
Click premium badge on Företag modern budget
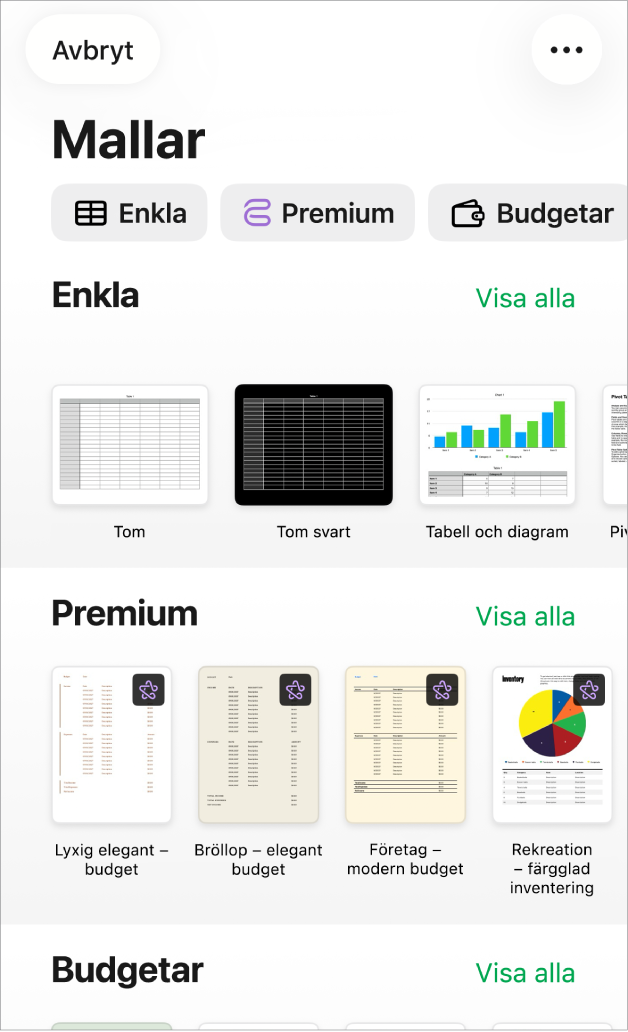(442, 690)
